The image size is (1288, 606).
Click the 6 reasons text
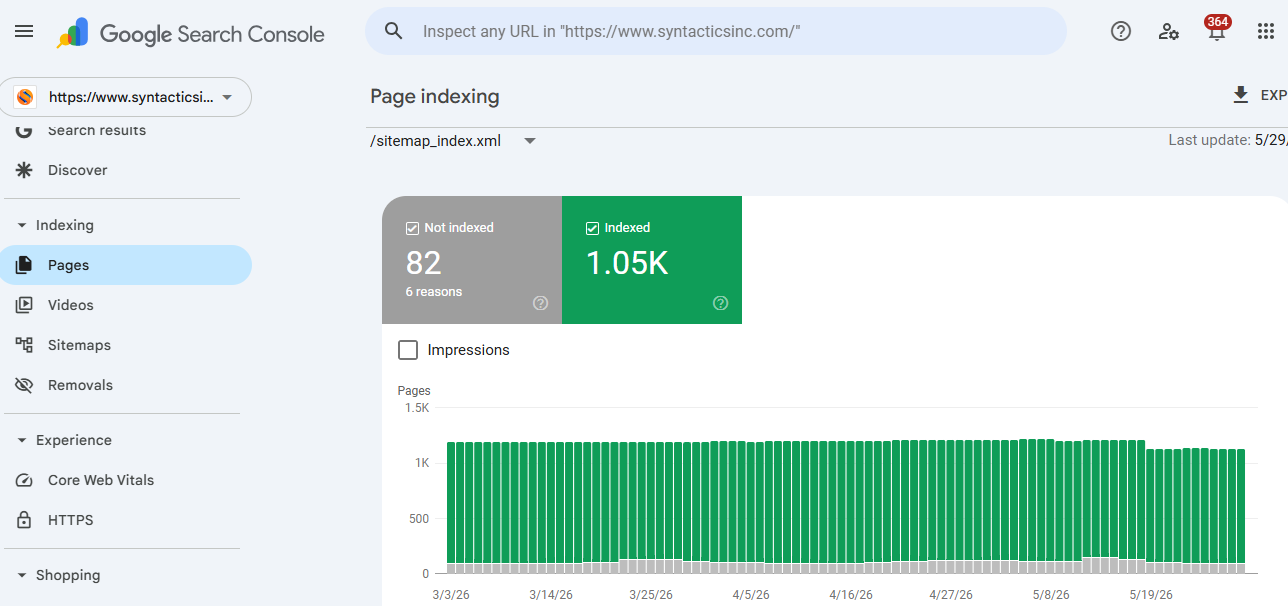434,292
